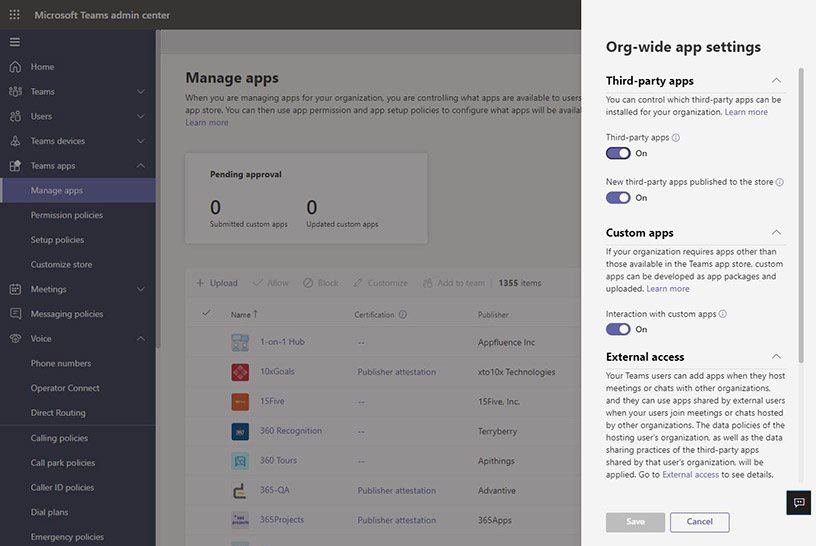Collapse the Third-party apps section

click(x=776, y=80)
